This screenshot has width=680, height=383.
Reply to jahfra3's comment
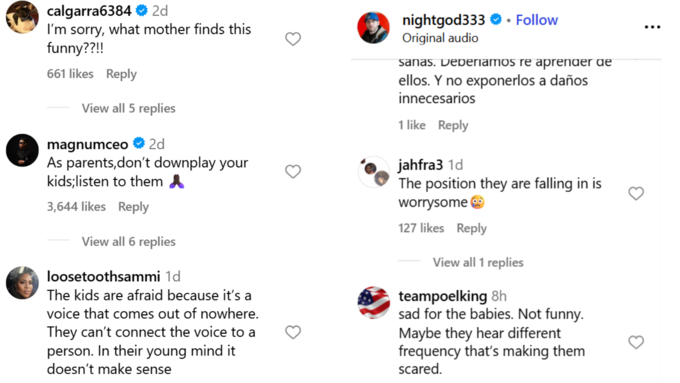(471, 228)
